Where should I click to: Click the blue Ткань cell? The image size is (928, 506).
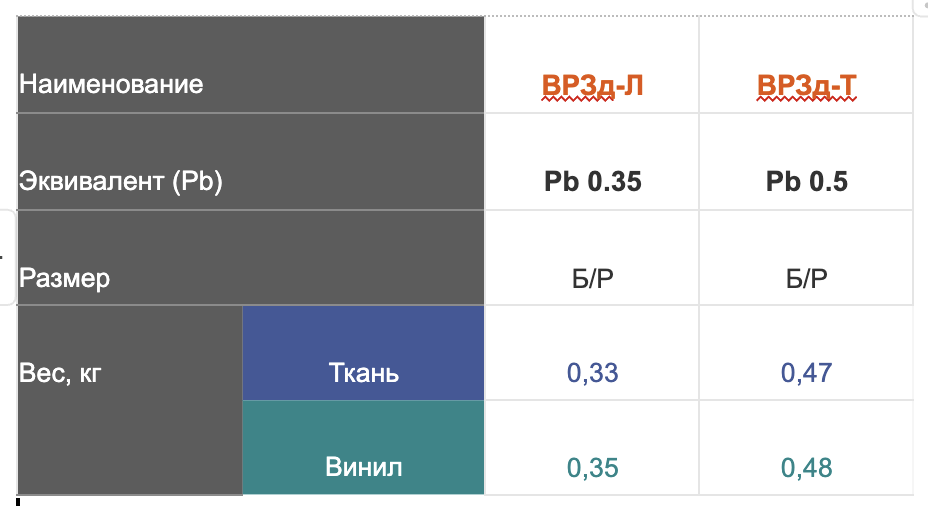point(363,353)
